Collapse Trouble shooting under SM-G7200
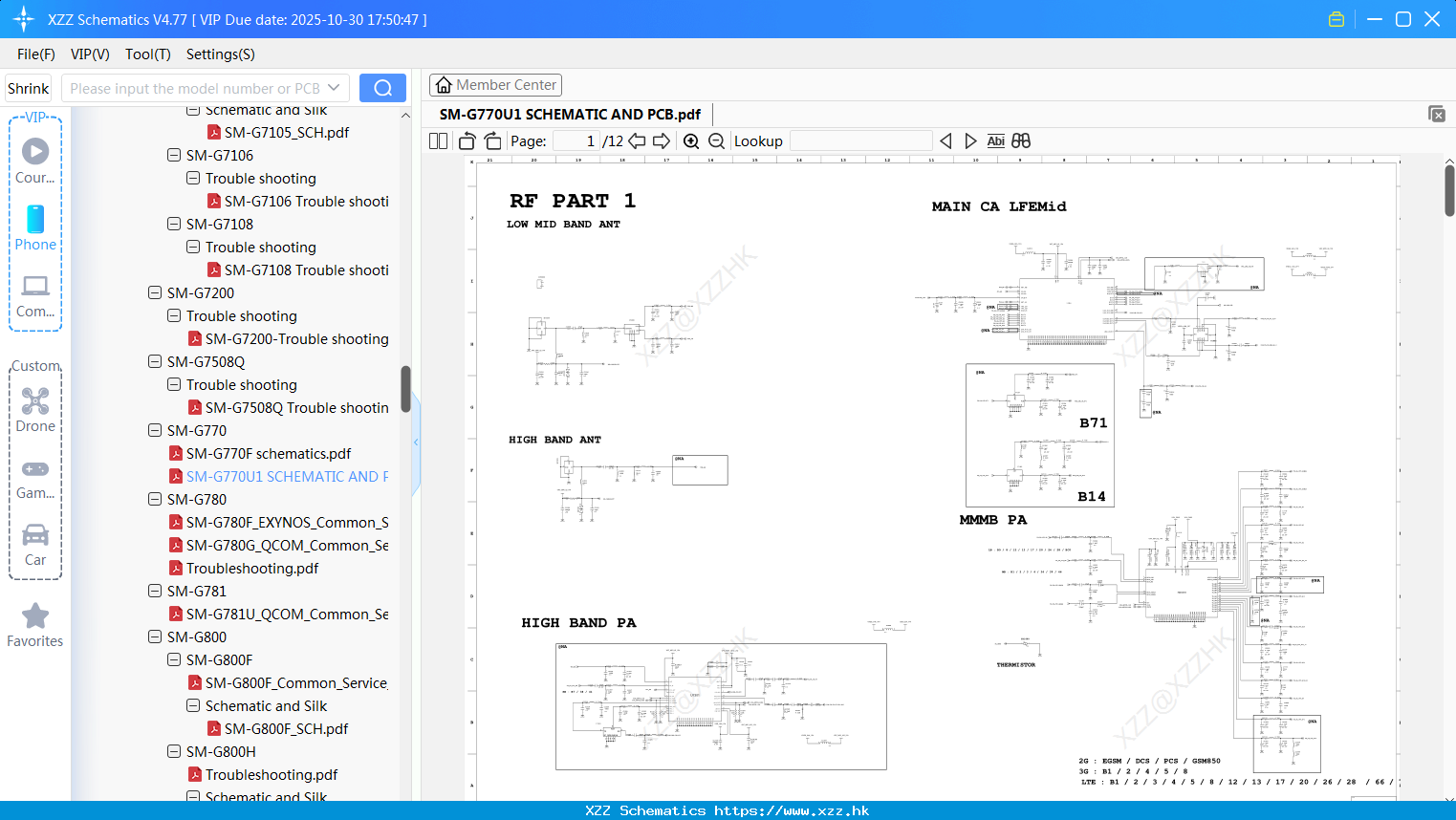Image resolution: width=1456 pixels, height=820 pixels. pyautogui.click(x=174, y=315)
